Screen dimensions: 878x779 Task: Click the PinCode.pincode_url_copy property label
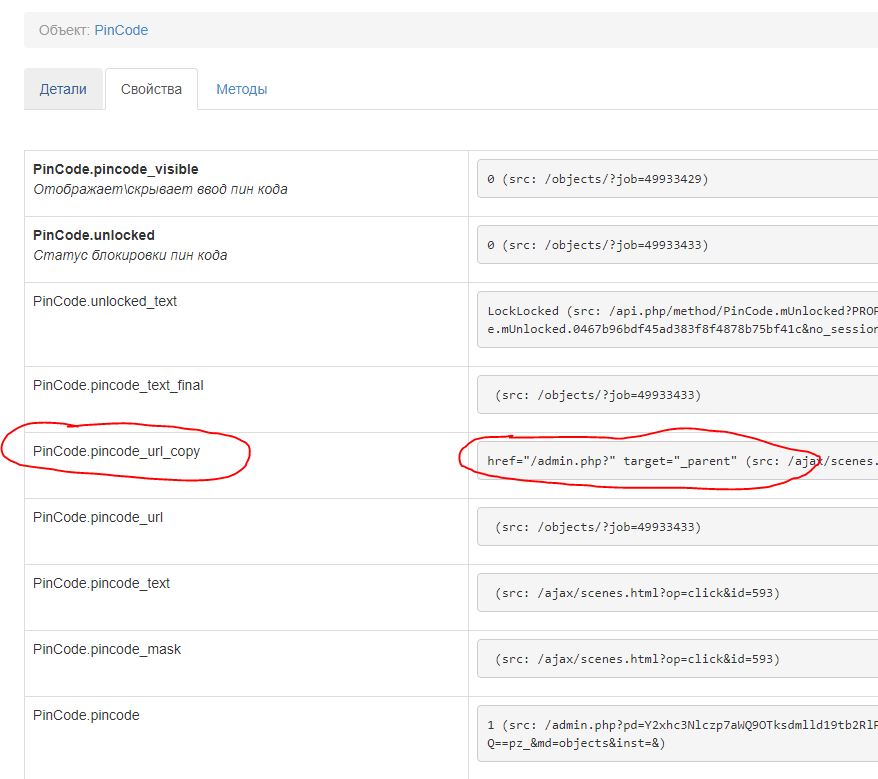tap(116, 451)
